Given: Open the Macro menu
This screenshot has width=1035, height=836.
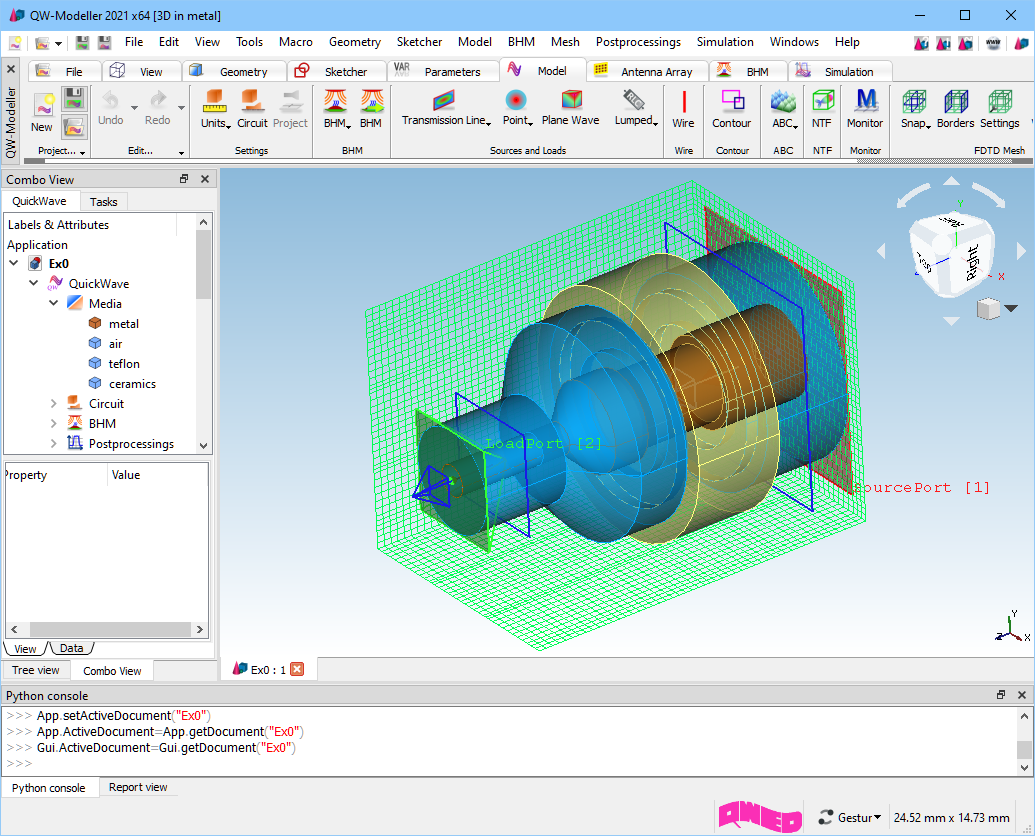Looking at the screenshot, I should [296, 42].
